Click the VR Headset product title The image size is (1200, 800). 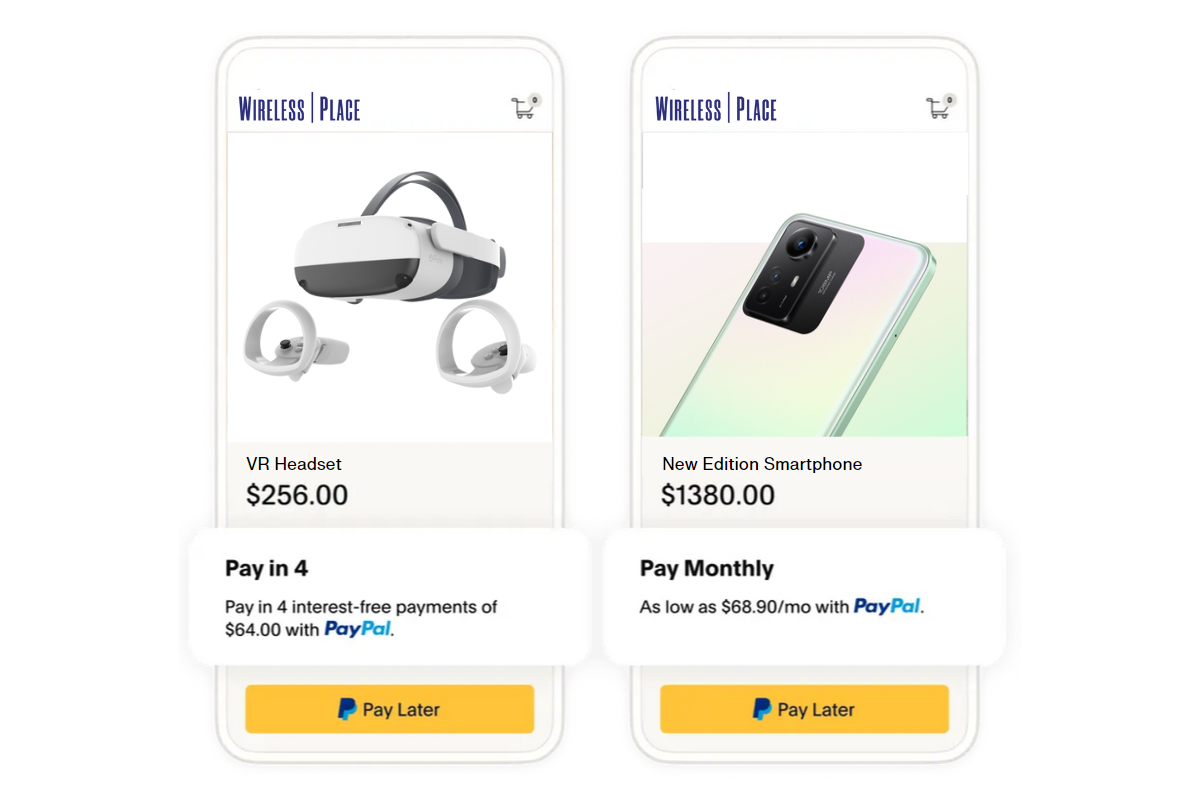(x=294, y=464)
